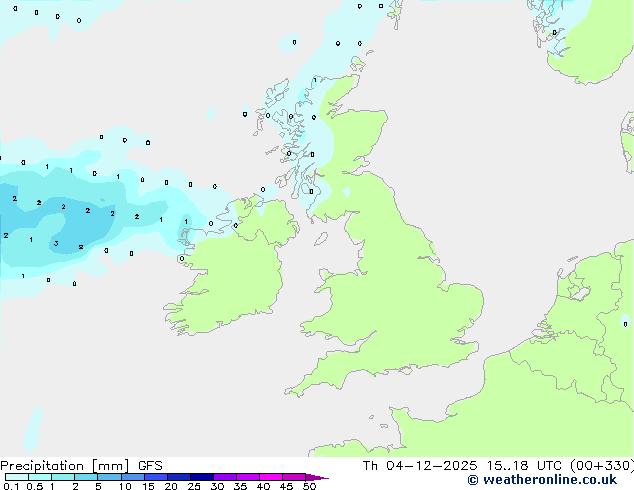Image resolution: width=634 pixels, height=490 pixels.
Task: Click the '15..18 UTC' time range
Action: [524, 466]
